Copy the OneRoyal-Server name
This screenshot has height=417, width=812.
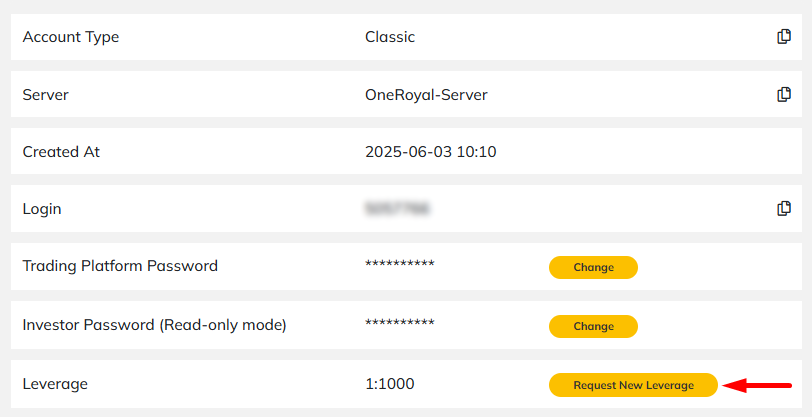point(784,94)
